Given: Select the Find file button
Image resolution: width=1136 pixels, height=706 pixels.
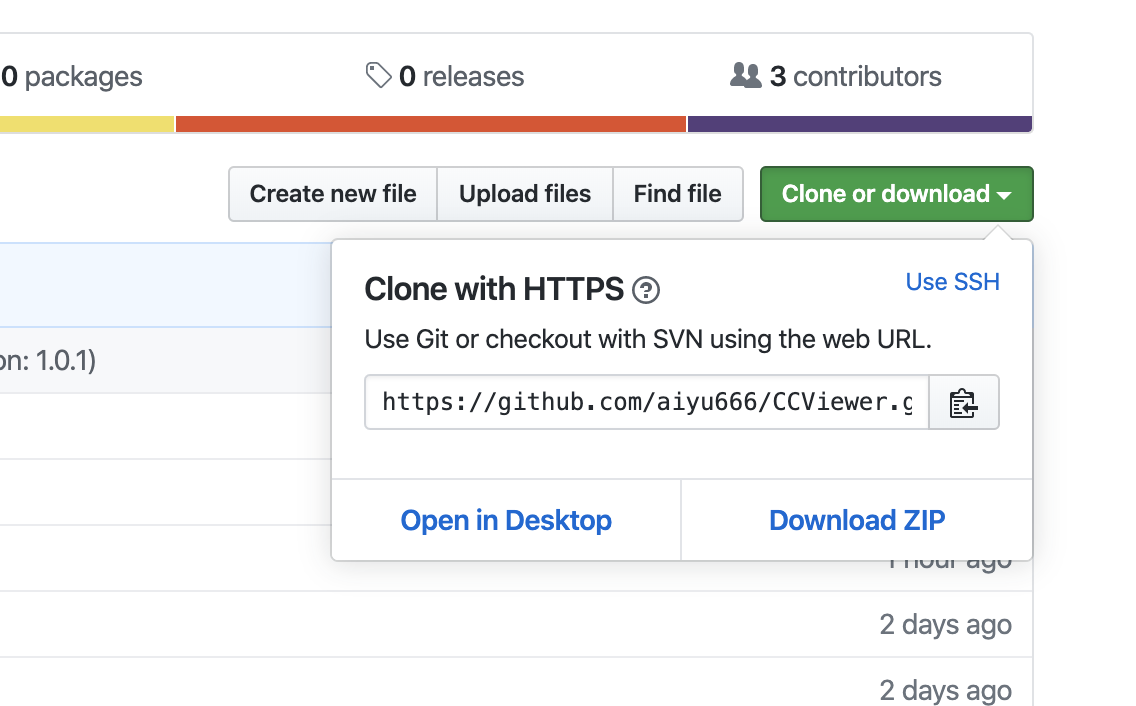Looking at the screenshot, I should click(677, 194).
